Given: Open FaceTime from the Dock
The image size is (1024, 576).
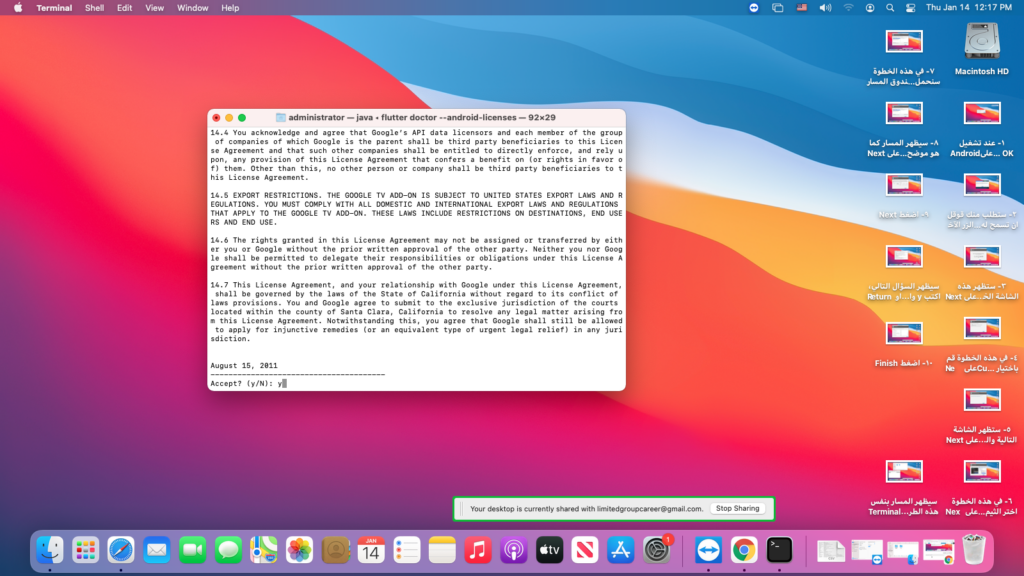Looking at the screenshot, I should tap(193, 550).
